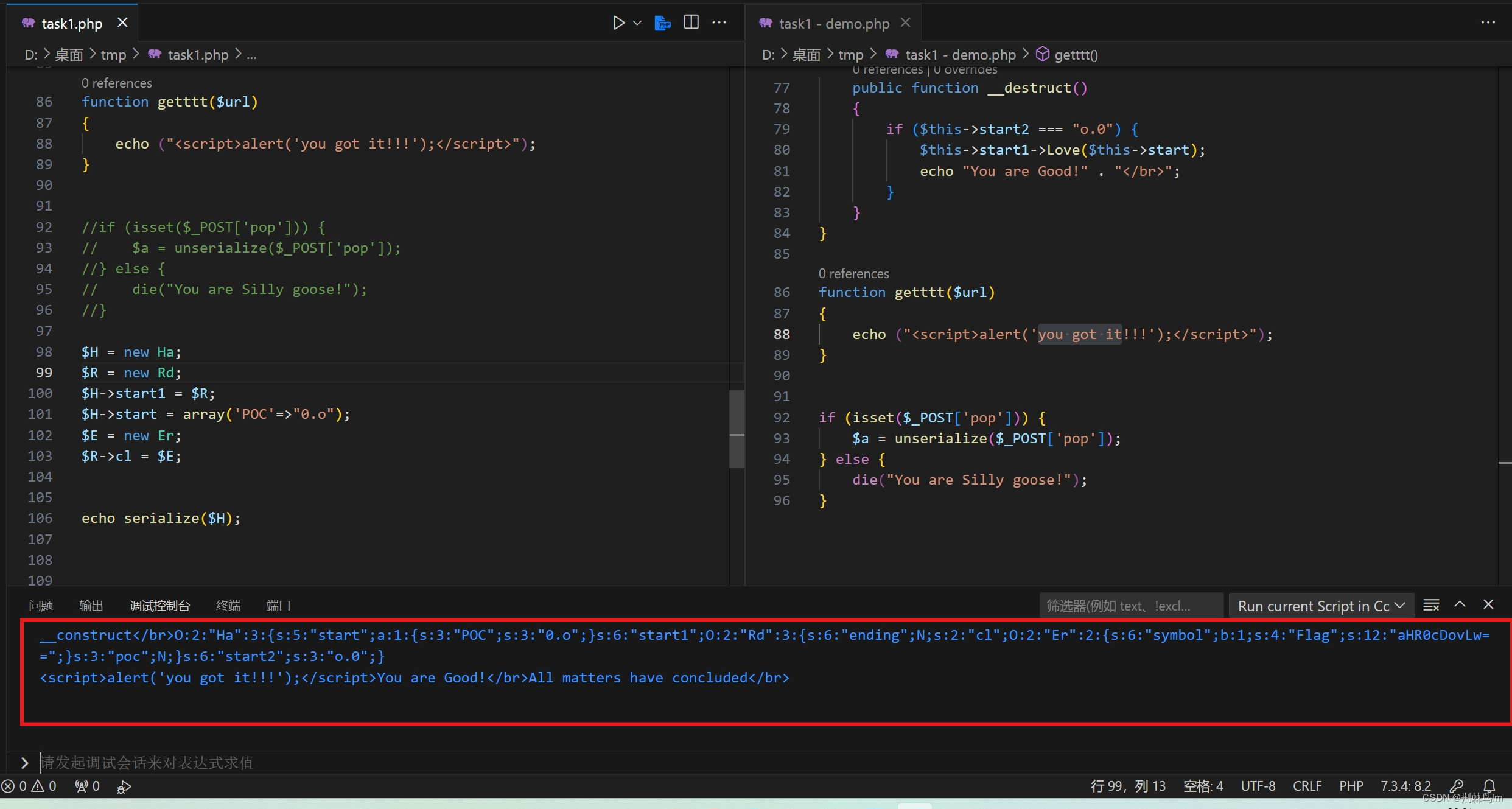Select language mode PHP
This screenshot has height=809, width=1512.
[x=1351, y=786]
